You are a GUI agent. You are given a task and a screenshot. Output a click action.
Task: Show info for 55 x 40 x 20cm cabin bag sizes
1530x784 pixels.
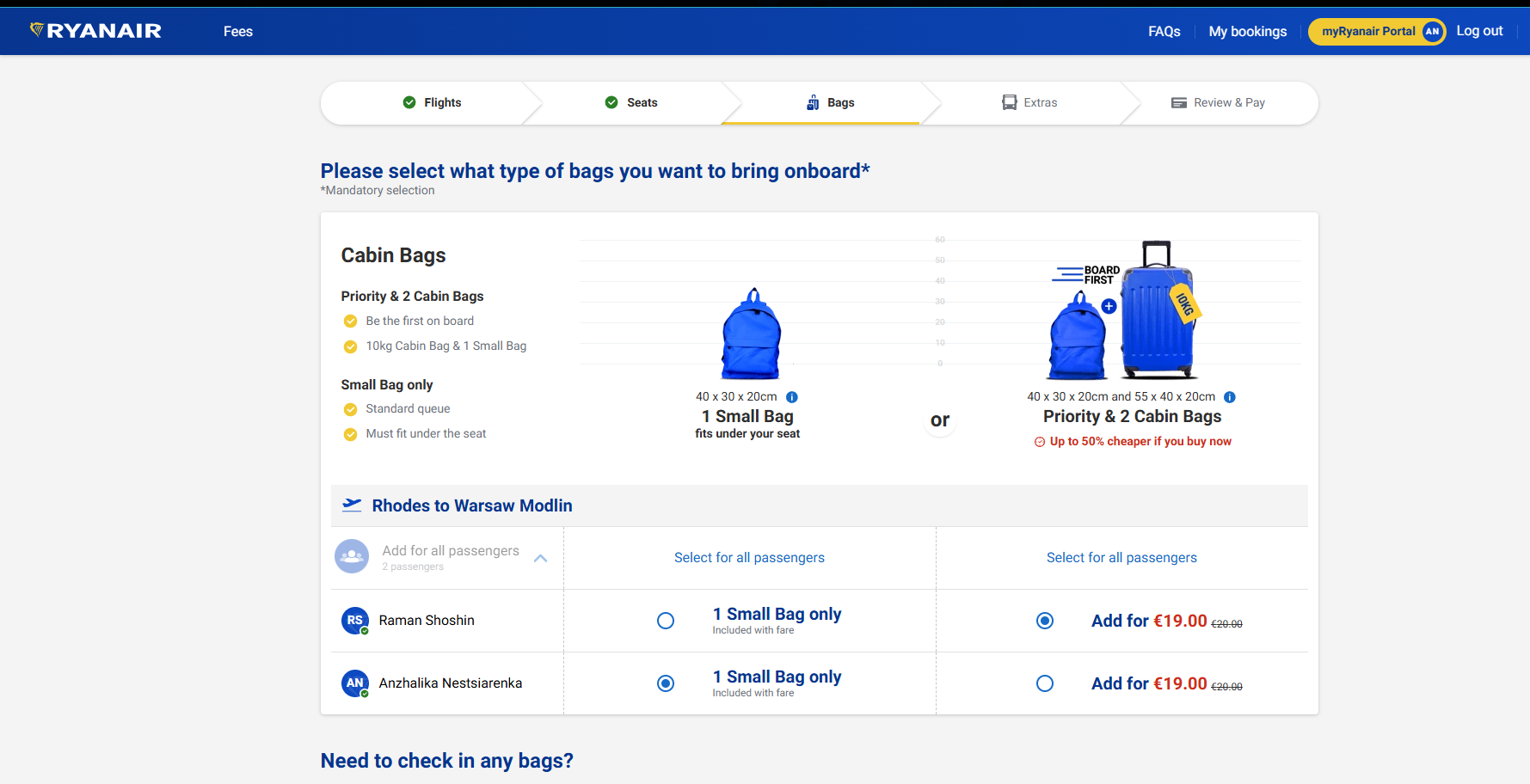click(x=1230, y=397)
